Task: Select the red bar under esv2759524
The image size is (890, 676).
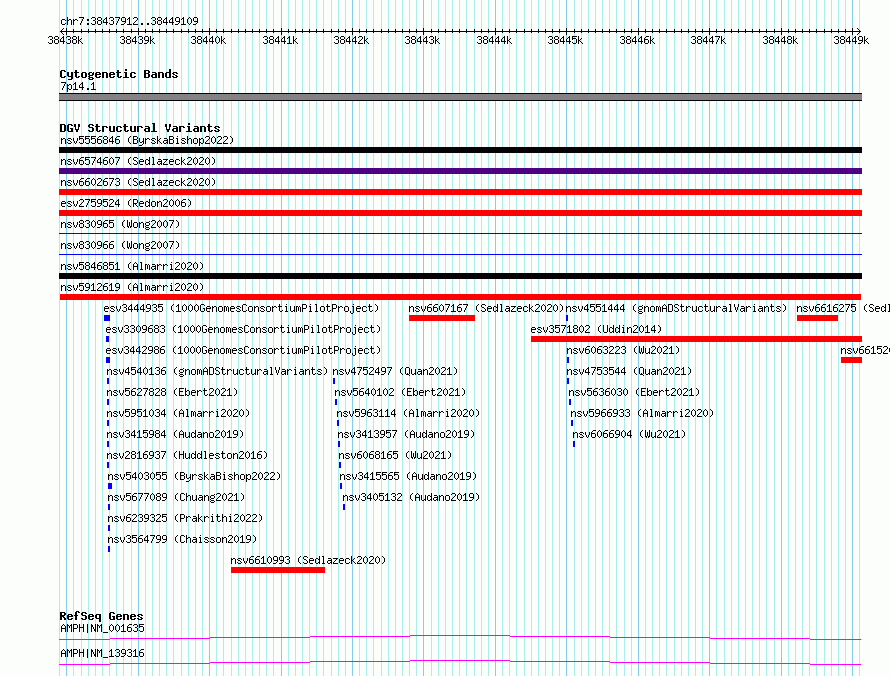Action: (460, 213)
